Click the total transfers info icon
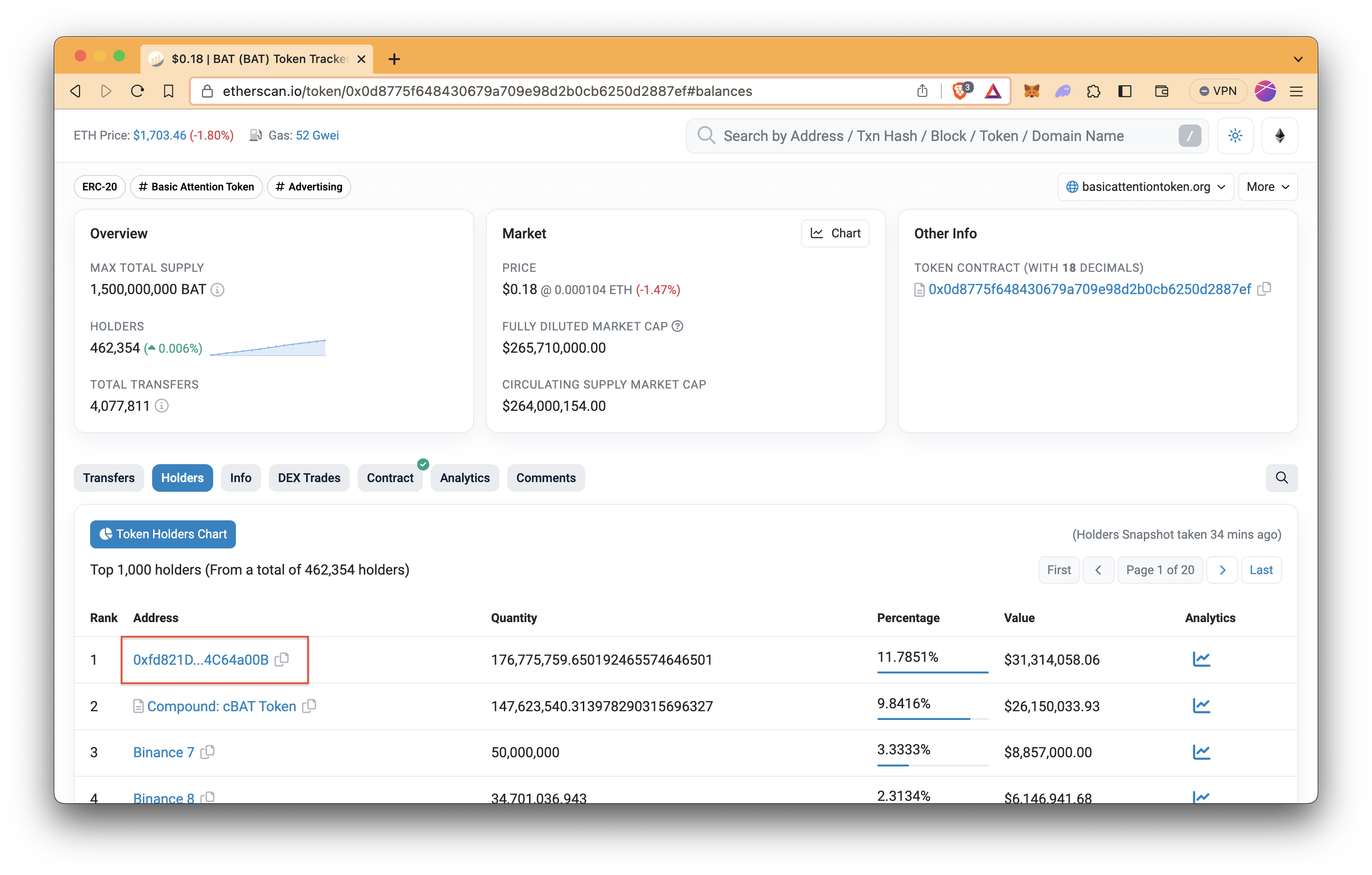The height and width of the screenshot is (875, 1372). pos(162,406)
